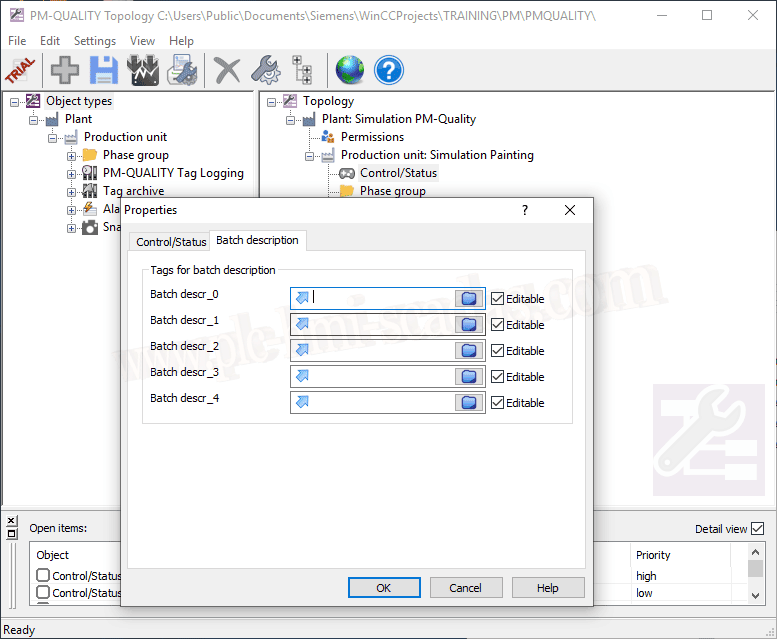
Task: Switch to the Control/Status tab
Action: 171,242
